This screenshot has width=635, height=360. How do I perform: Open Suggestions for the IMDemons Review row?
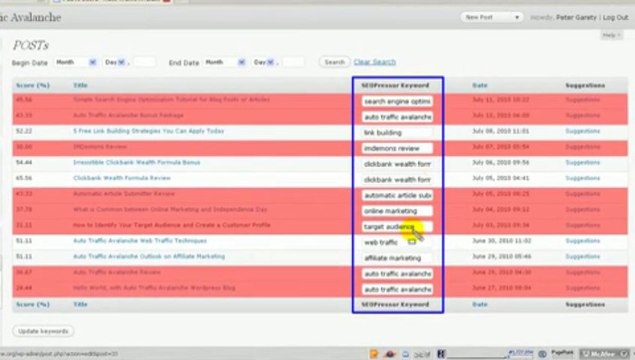point(582,147)
